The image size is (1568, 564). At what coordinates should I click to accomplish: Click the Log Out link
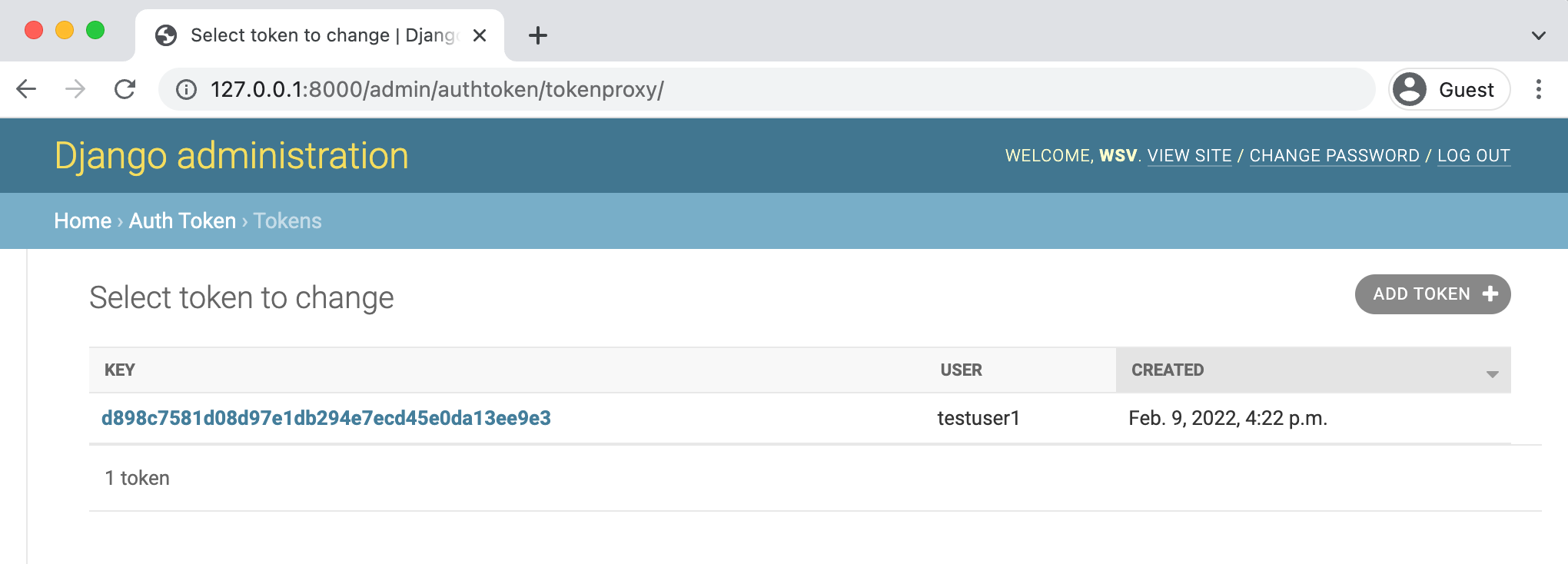coord(1473,155)
